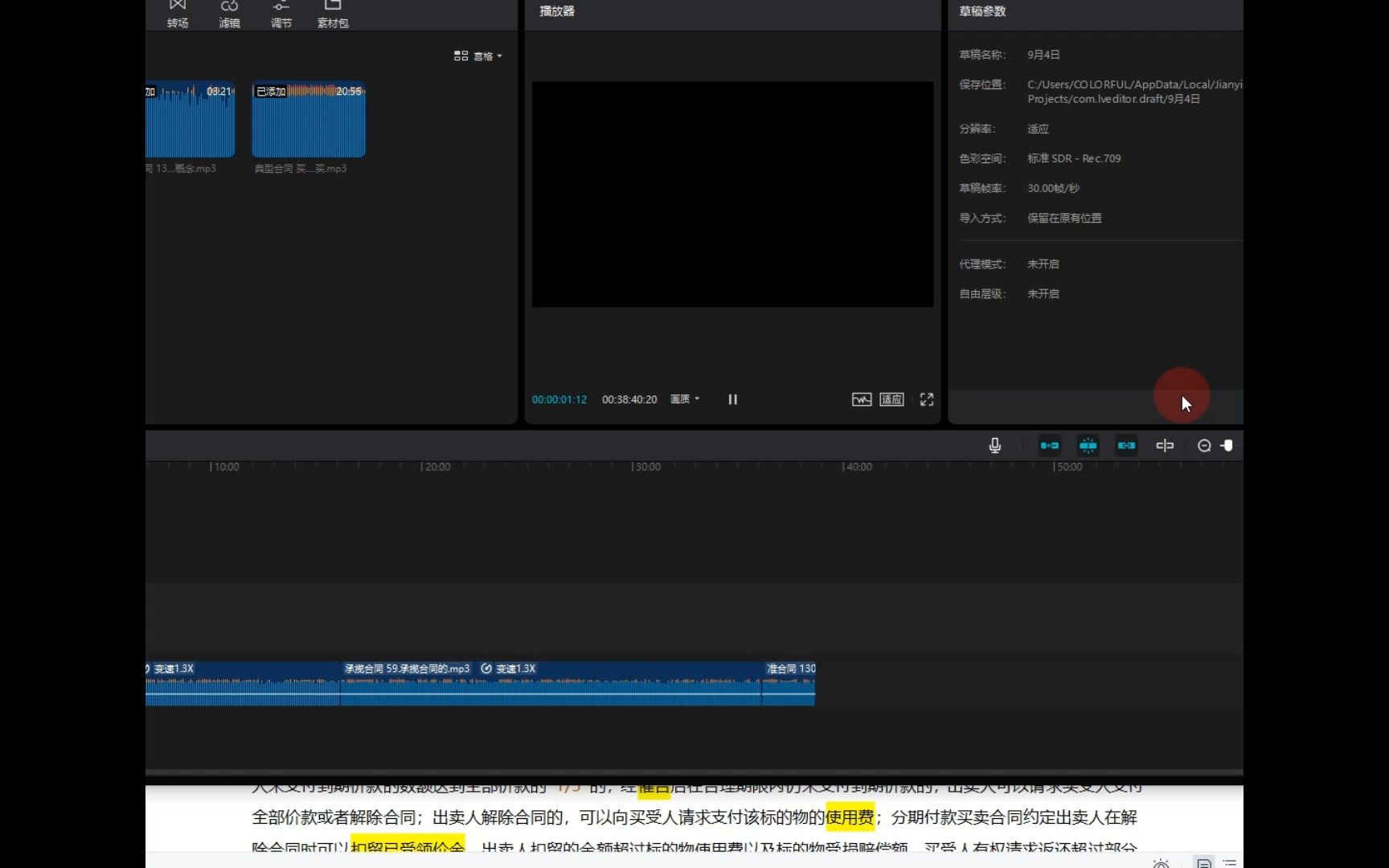
Task: Select the audio thumbnail with 08:21 duration
Action: point(191,120)
